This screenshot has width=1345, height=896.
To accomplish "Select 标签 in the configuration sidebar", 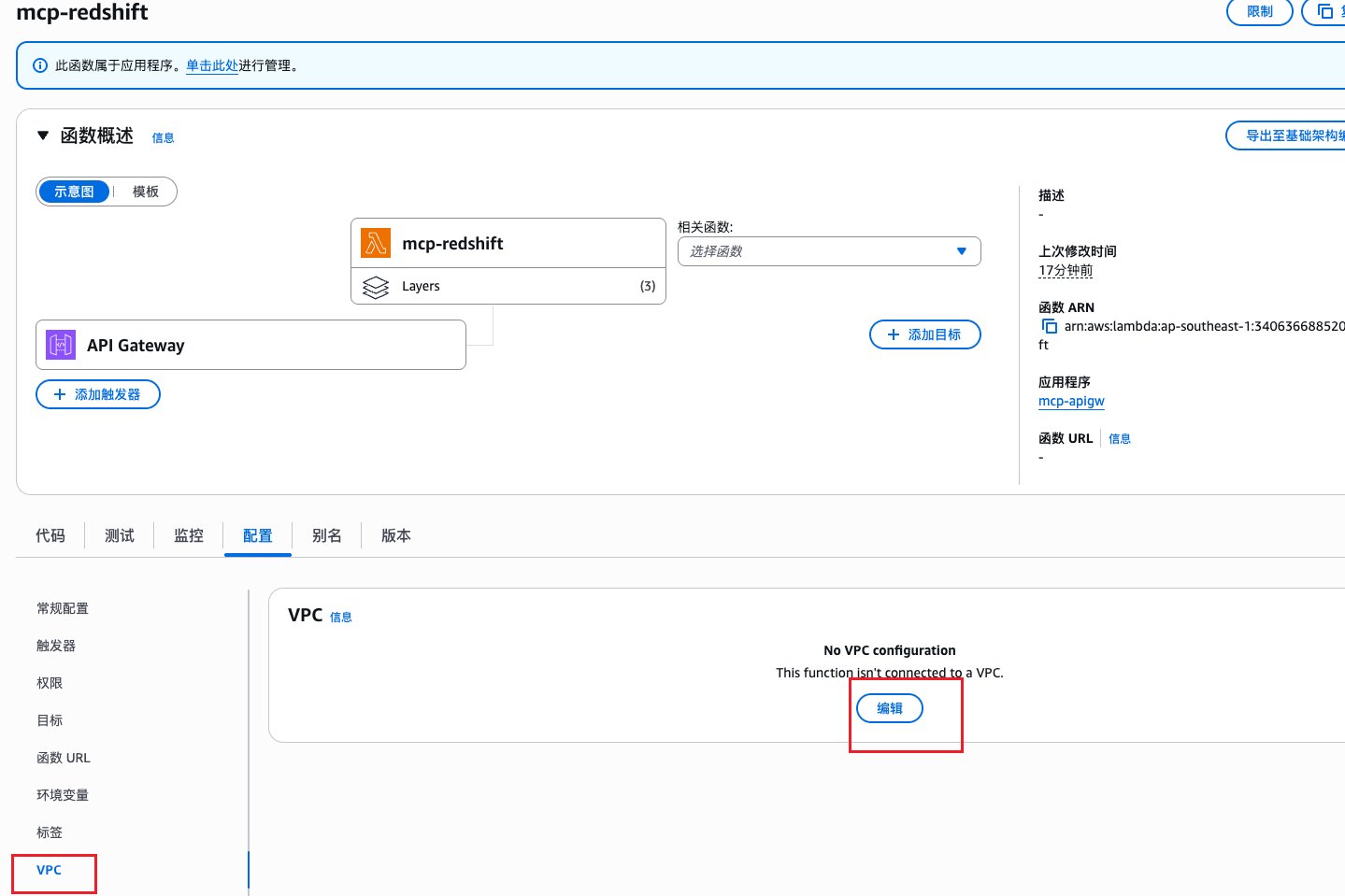I will (50, 832).
